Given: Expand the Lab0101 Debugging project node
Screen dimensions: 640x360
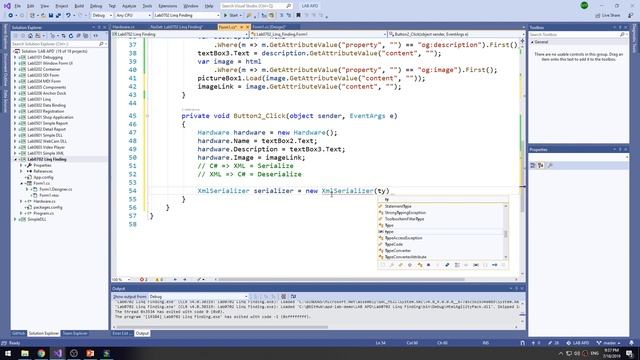Looking at the screenshot, I should (x=16, y=57).
